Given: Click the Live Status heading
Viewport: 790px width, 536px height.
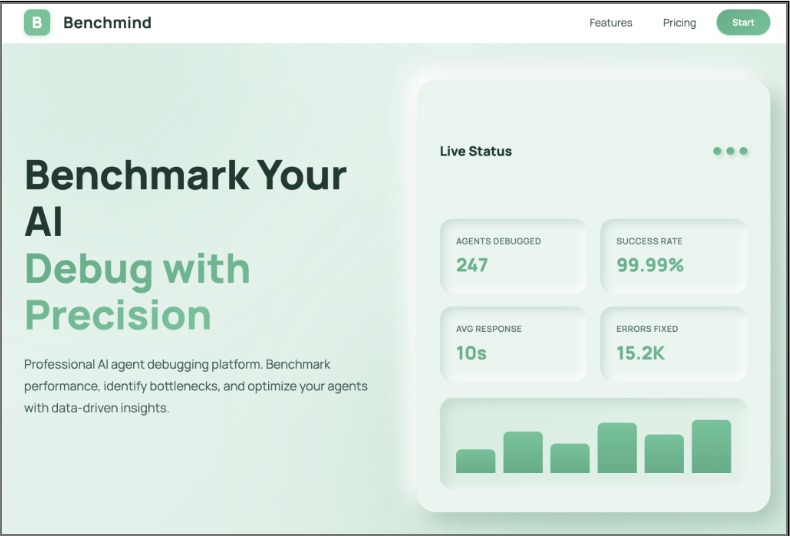Looking at the screenshot, I should (x=476, y=151).
